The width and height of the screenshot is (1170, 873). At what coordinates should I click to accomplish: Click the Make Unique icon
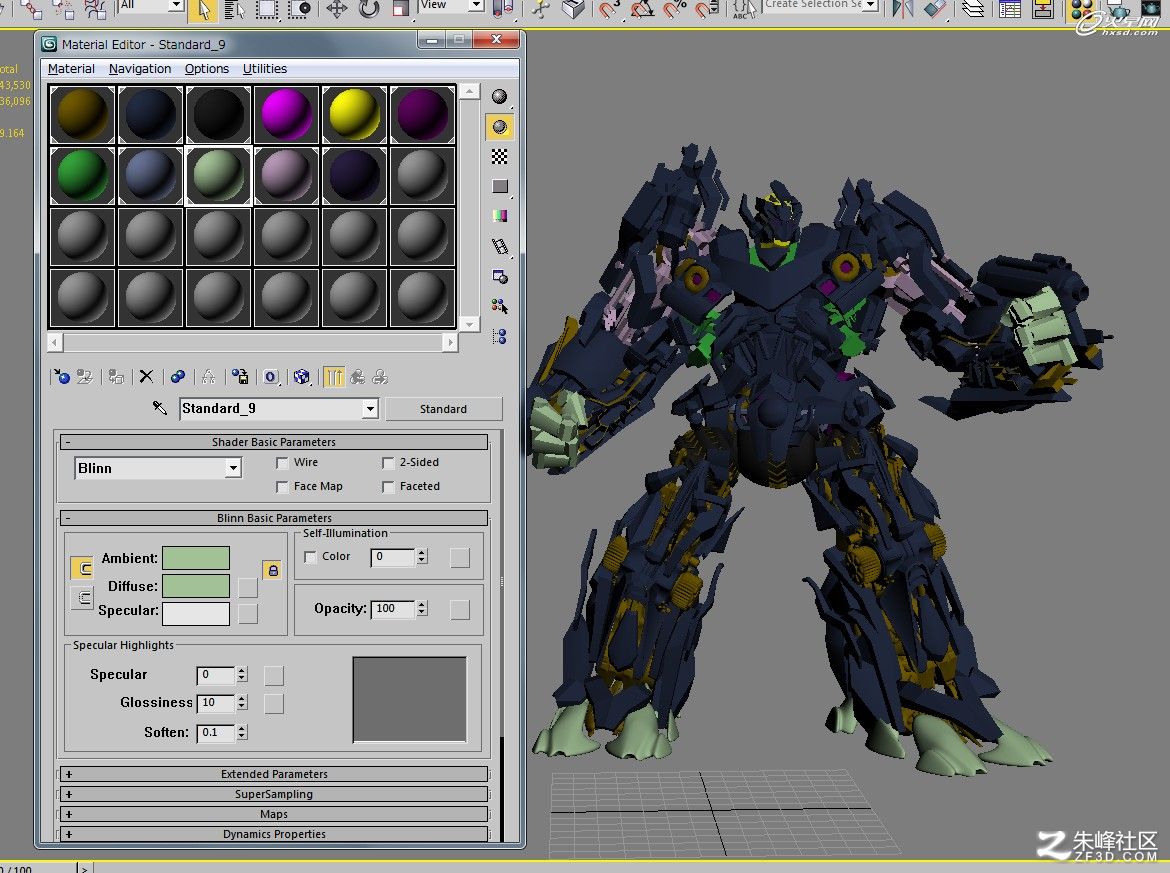point(208,377)
